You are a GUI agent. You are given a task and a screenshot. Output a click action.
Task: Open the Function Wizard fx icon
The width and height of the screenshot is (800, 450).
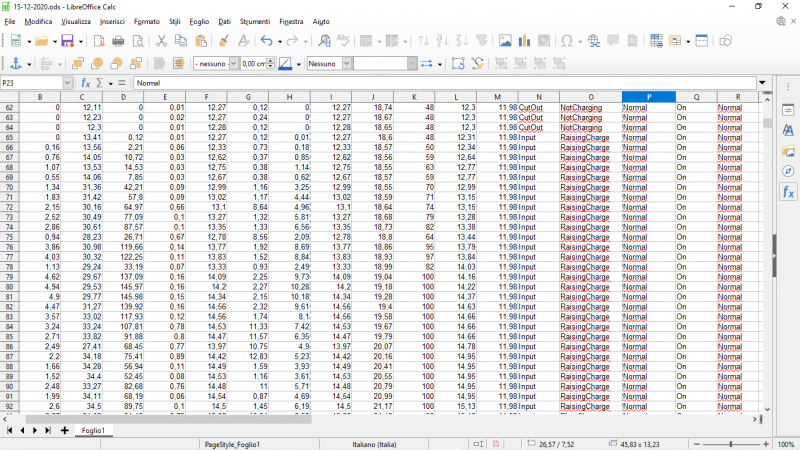coord(86,83)
